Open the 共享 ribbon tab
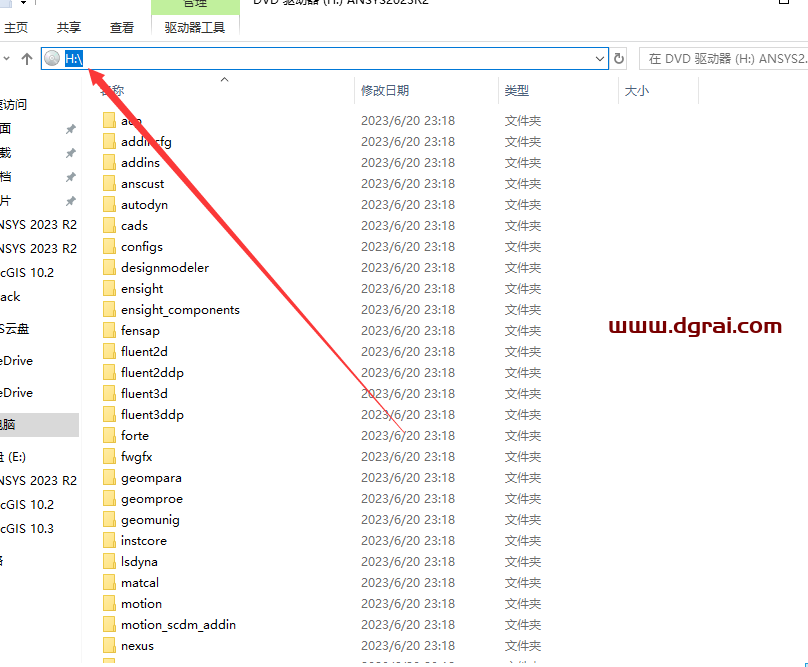Viewport: 808px width, 667px height. (x=69, y=27)
